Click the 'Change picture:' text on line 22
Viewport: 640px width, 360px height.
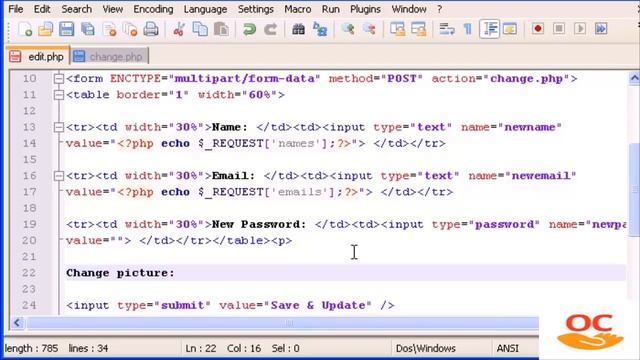(120, 273)
